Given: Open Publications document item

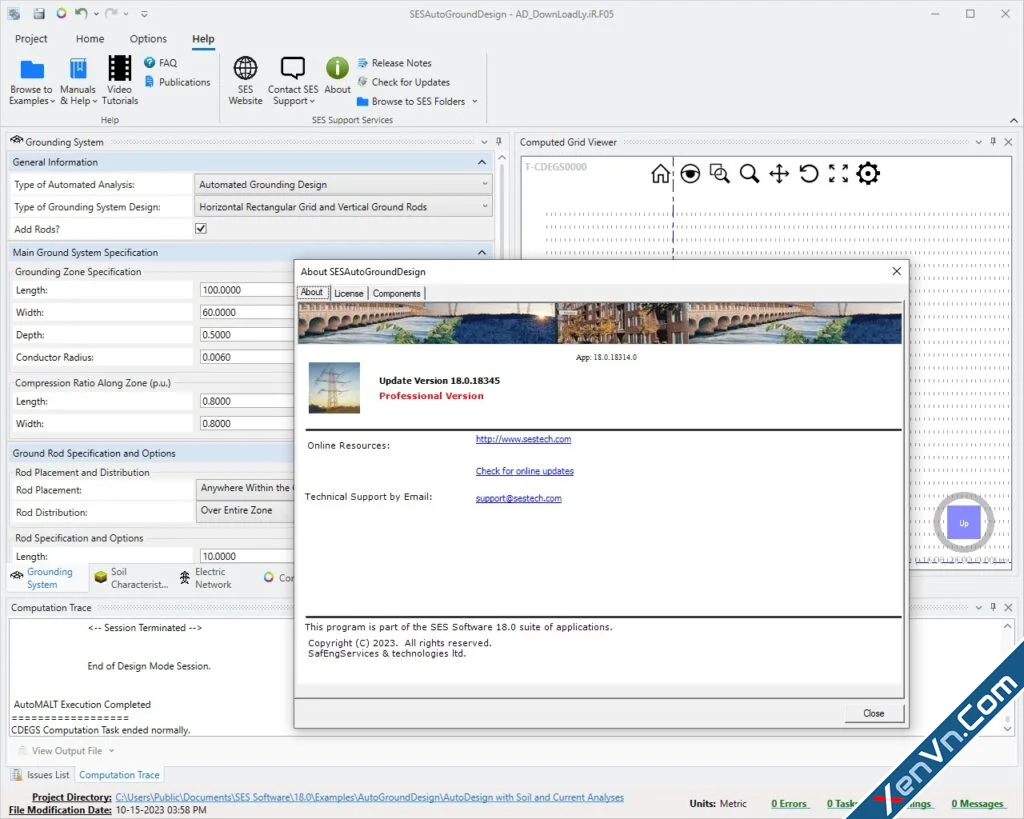Looking at the screenshot, I should (x=177, y=82).
